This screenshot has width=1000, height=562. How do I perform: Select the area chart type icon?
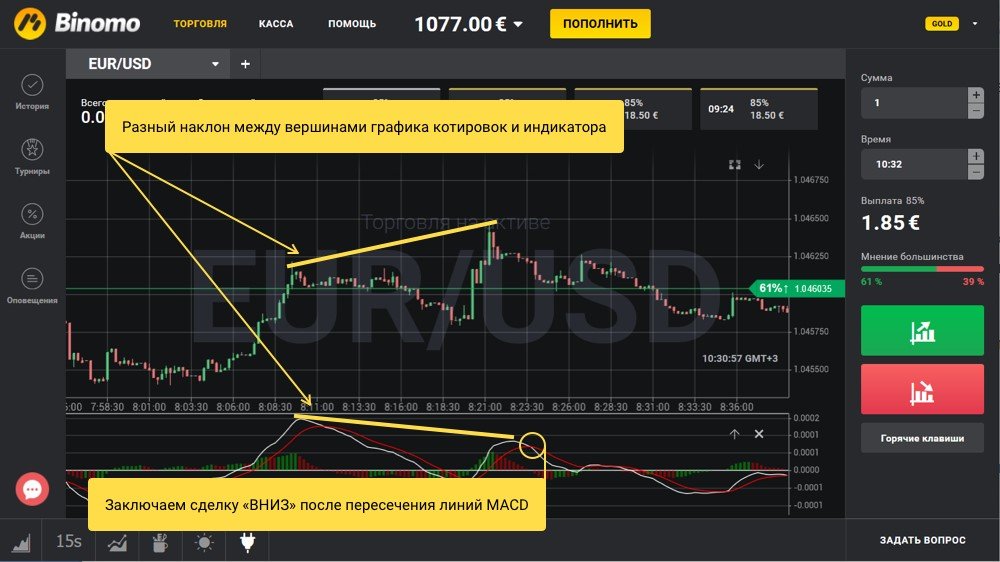pos(21,542)
